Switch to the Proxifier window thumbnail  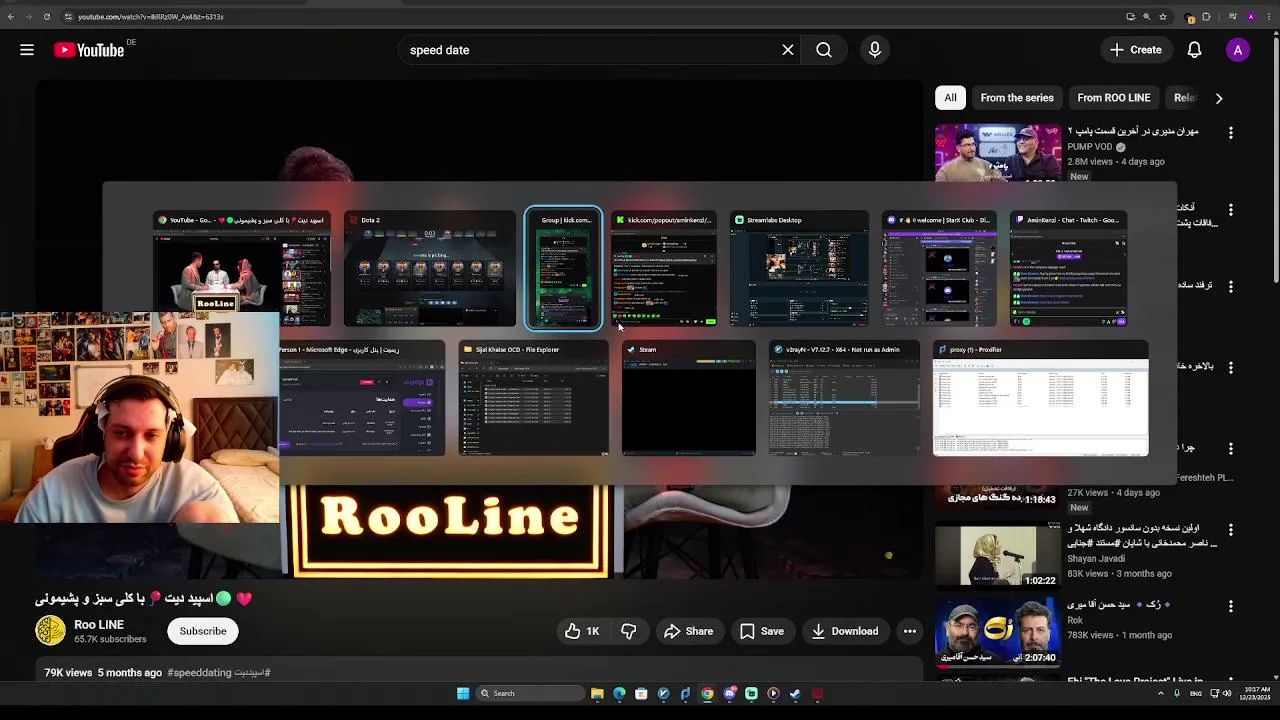[x=1041, y=398]
